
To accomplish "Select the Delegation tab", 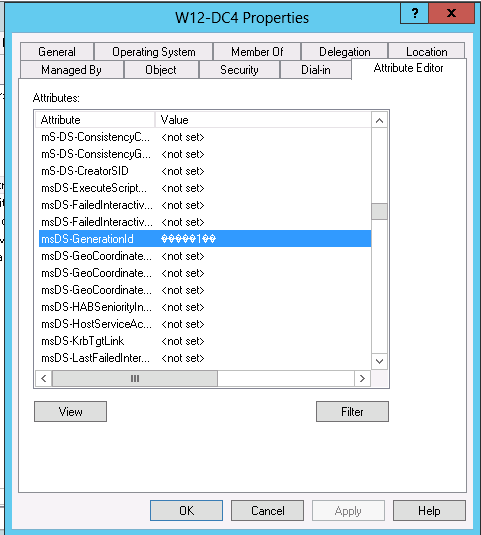I will pos(345,52).
